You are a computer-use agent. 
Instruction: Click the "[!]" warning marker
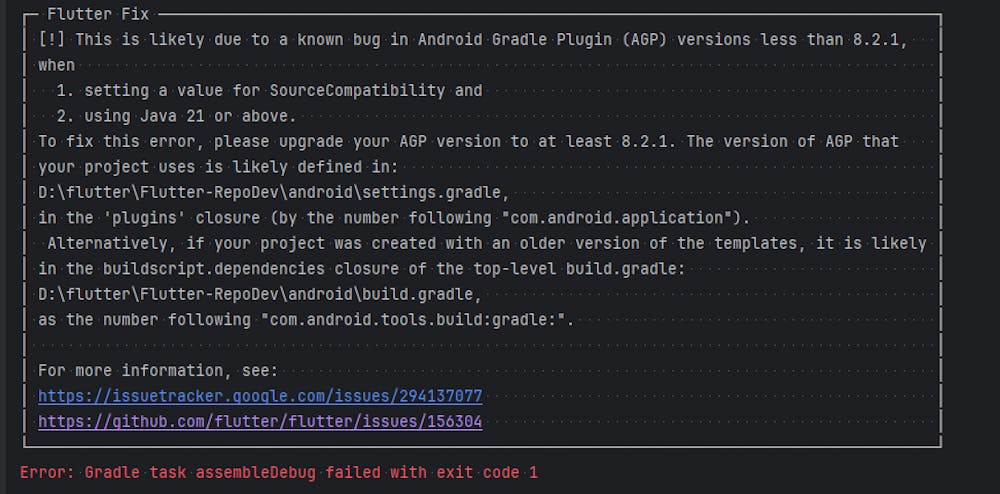[52, 39]
